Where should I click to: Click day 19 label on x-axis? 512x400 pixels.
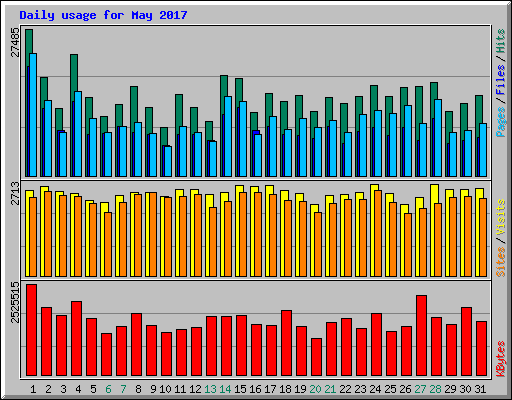tap(300, 389)
